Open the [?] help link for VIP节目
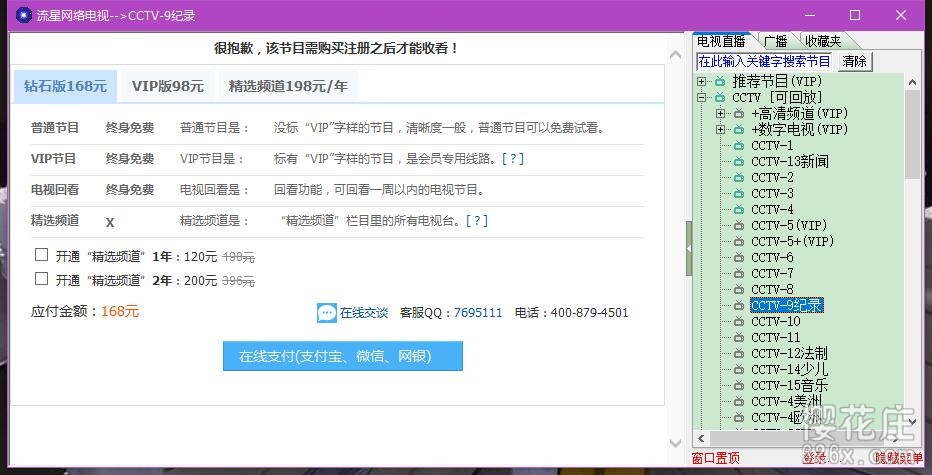 pos(513,159)
